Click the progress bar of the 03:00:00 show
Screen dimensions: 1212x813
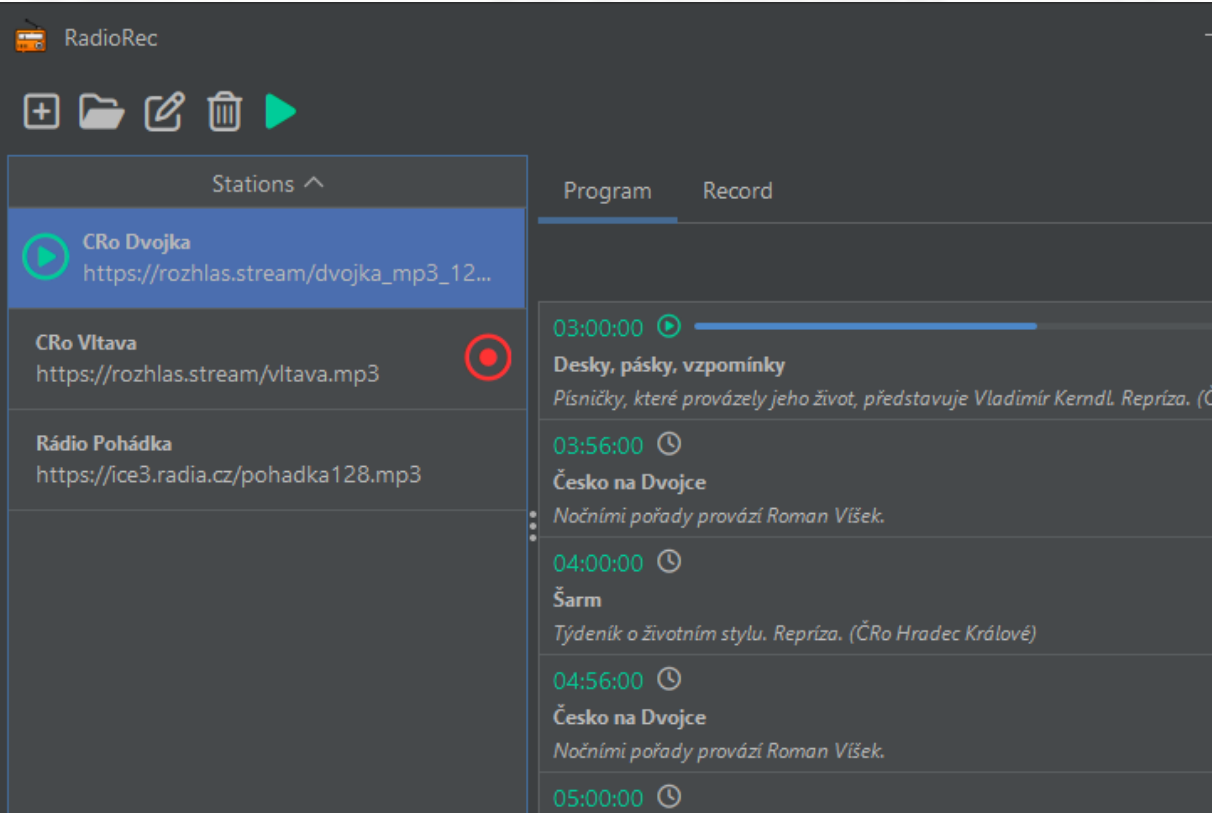[x=870, y=326]
